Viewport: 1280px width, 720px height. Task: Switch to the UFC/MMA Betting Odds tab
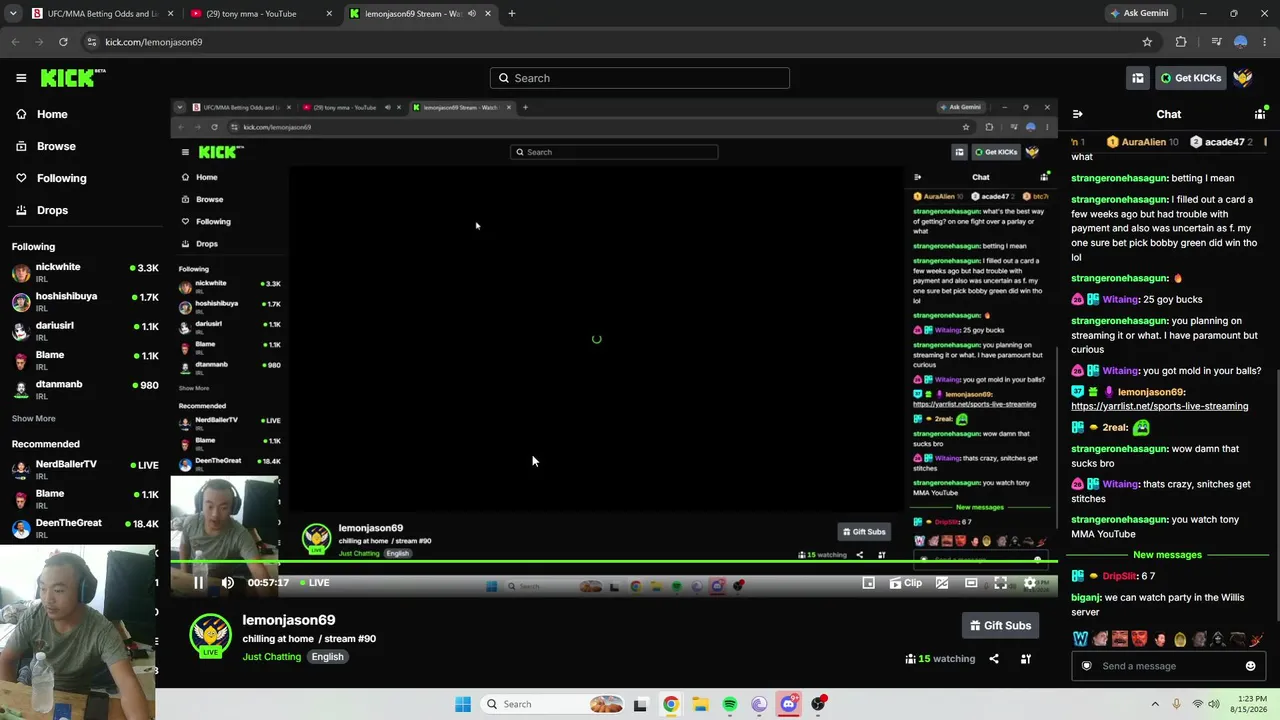click(x=103, y=14)
